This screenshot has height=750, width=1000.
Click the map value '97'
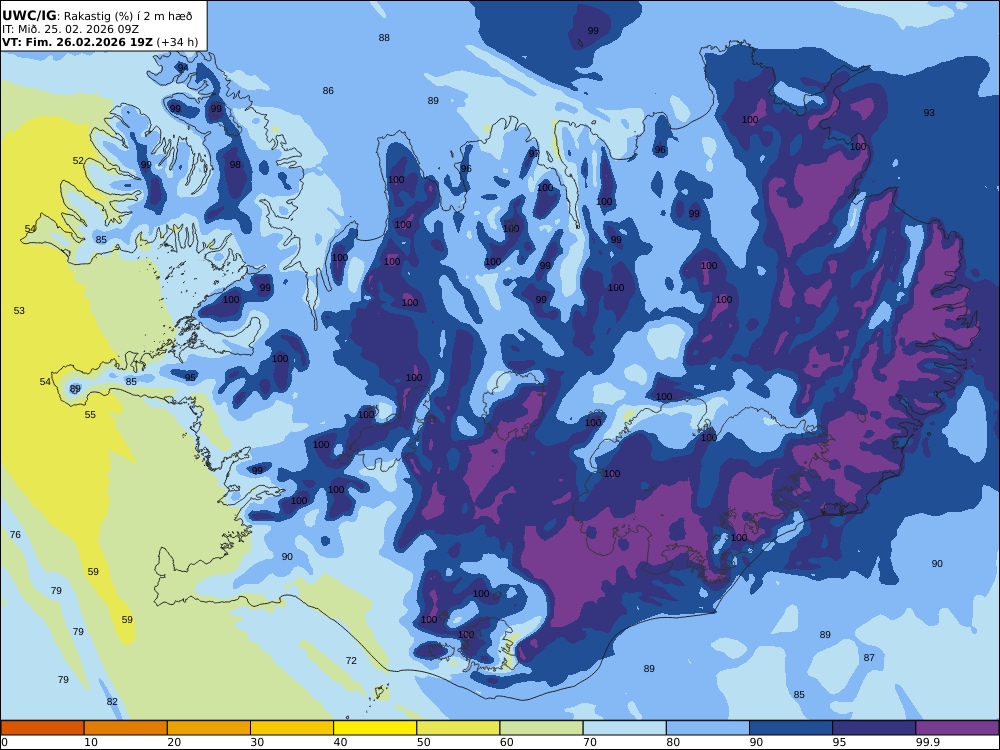coord(533,154)
